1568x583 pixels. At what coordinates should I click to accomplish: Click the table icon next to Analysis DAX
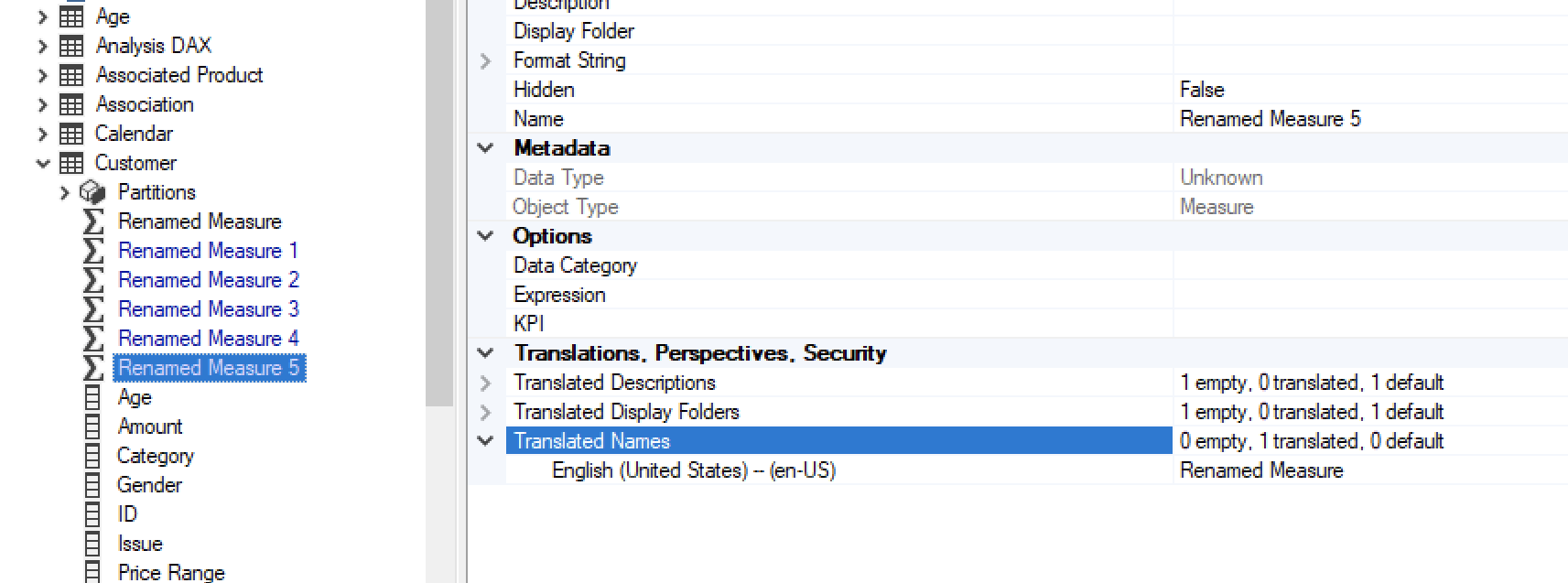[x=70, y=45]
